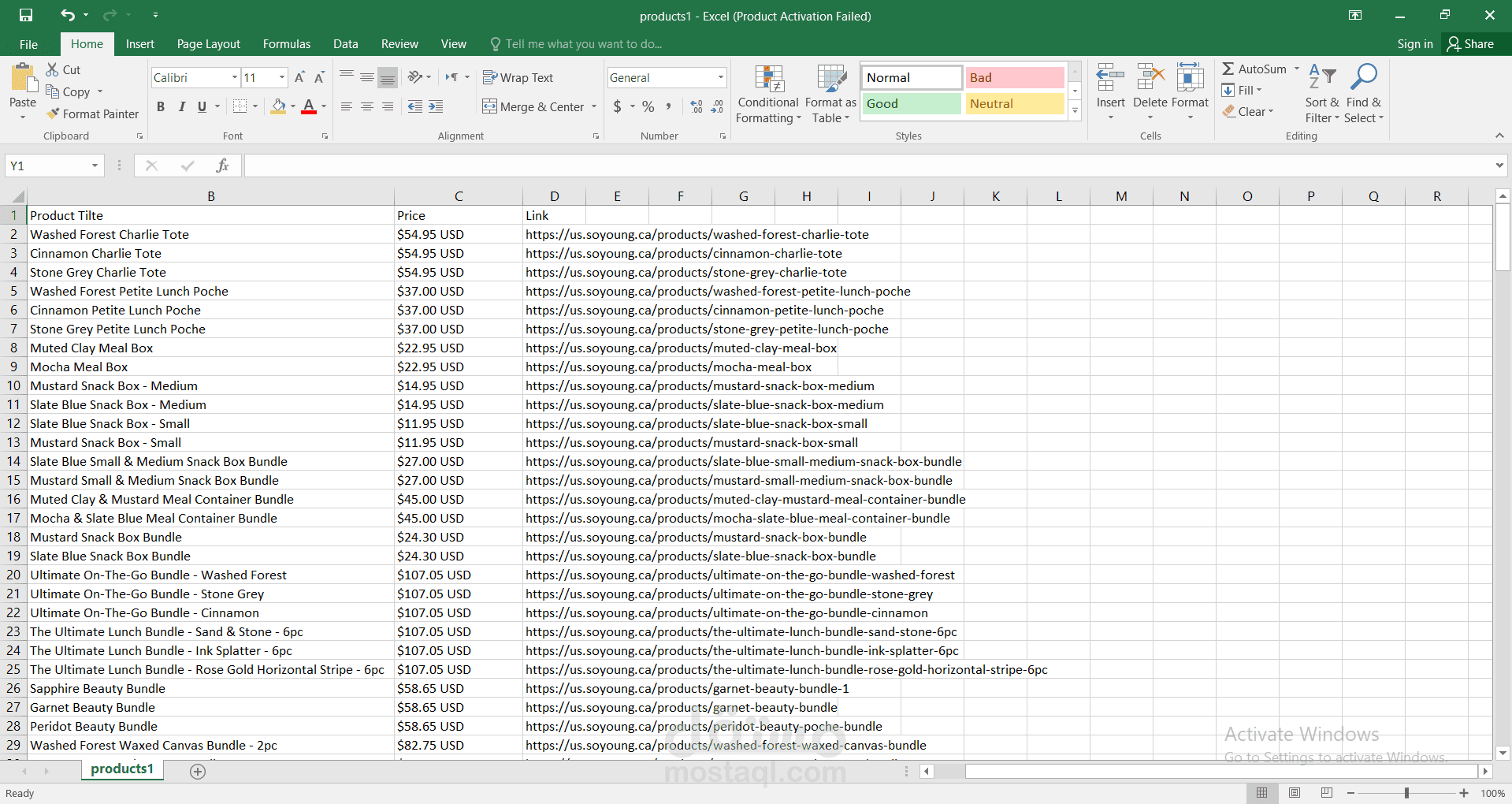Add a new sheet with plus icon

[x=198, y=772]
